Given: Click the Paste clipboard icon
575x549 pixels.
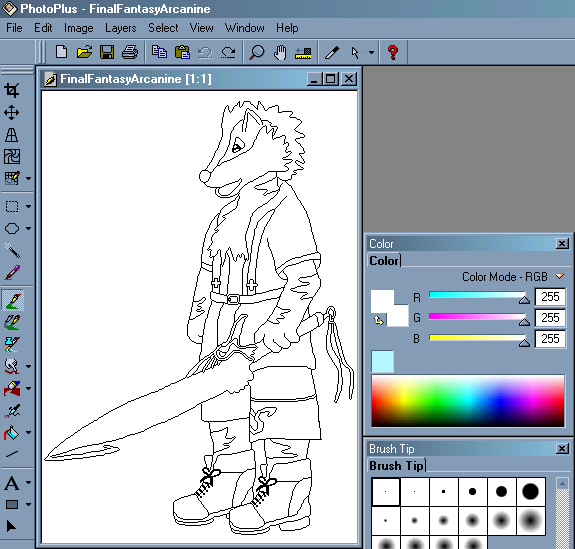Looking at the screenshot, I should coord(182,52).
